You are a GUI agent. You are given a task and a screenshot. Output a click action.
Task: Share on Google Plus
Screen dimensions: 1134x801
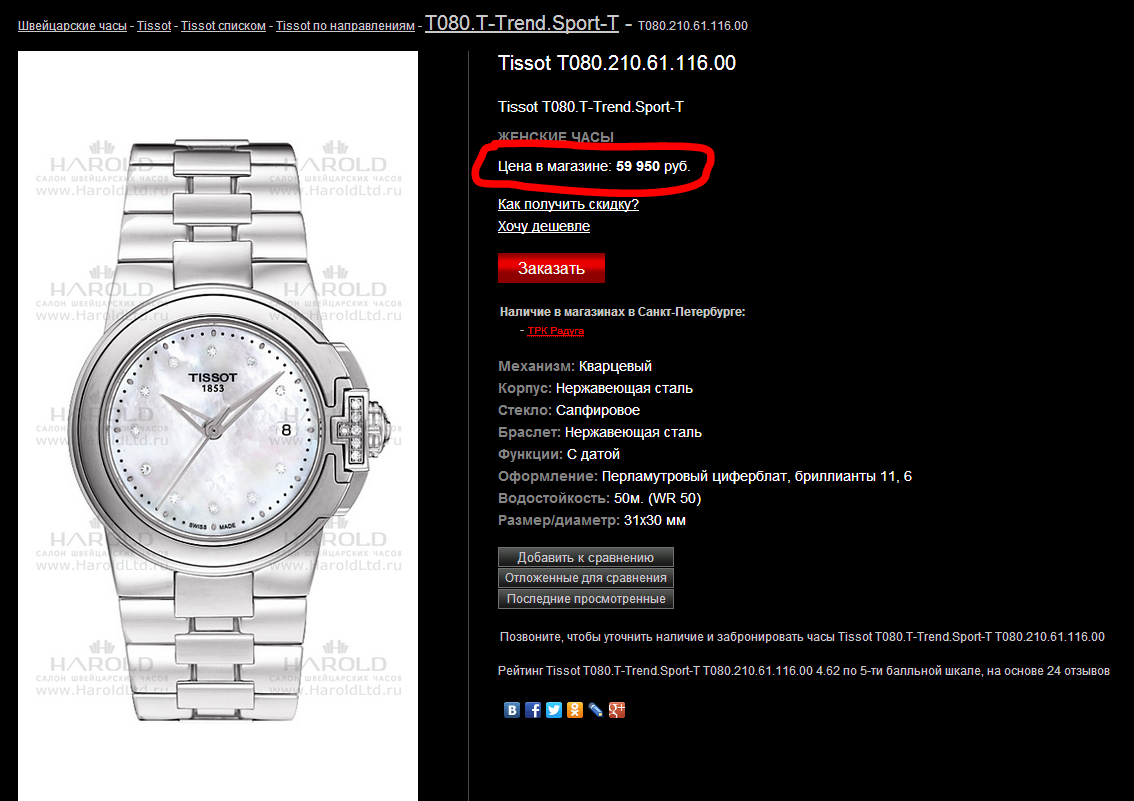[616, 710]
